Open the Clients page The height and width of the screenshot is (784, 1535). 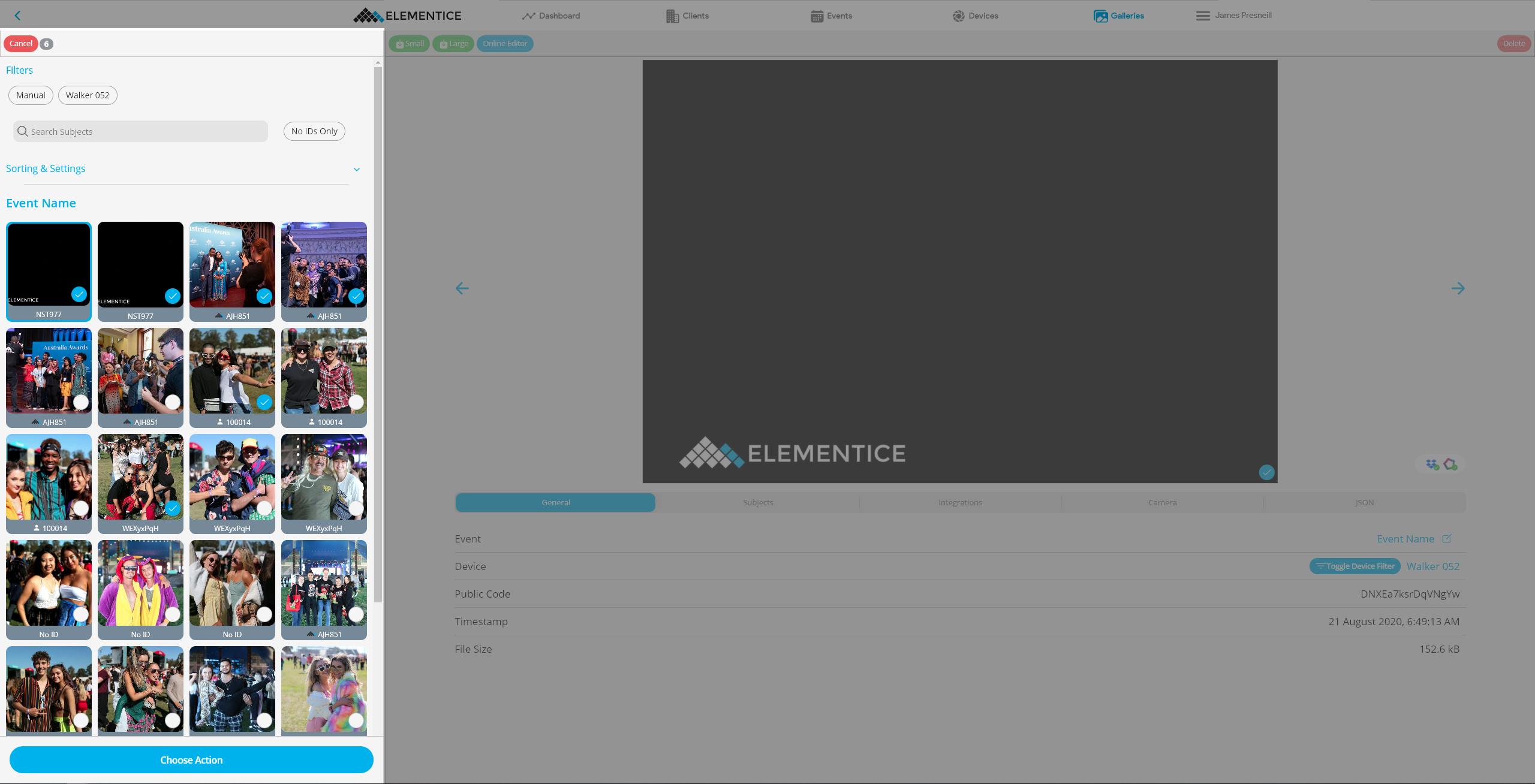pos(687,16)
